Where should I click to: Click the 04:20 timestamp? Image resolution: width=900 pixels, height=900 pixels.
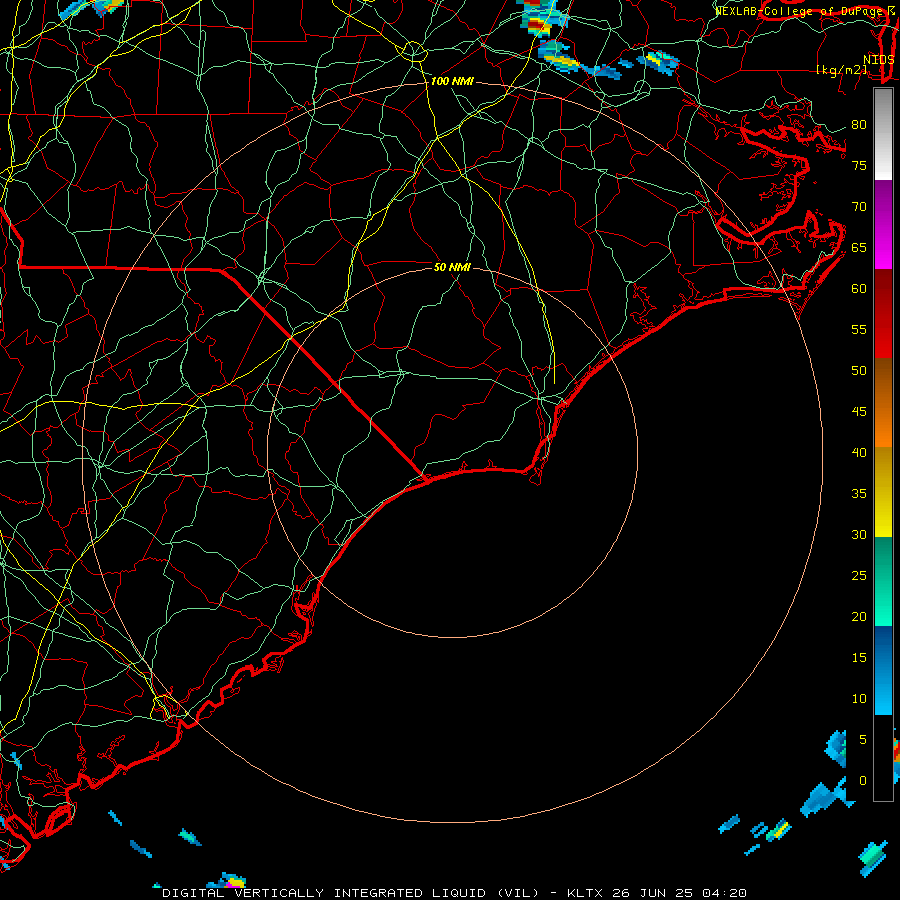pos(725,893)
